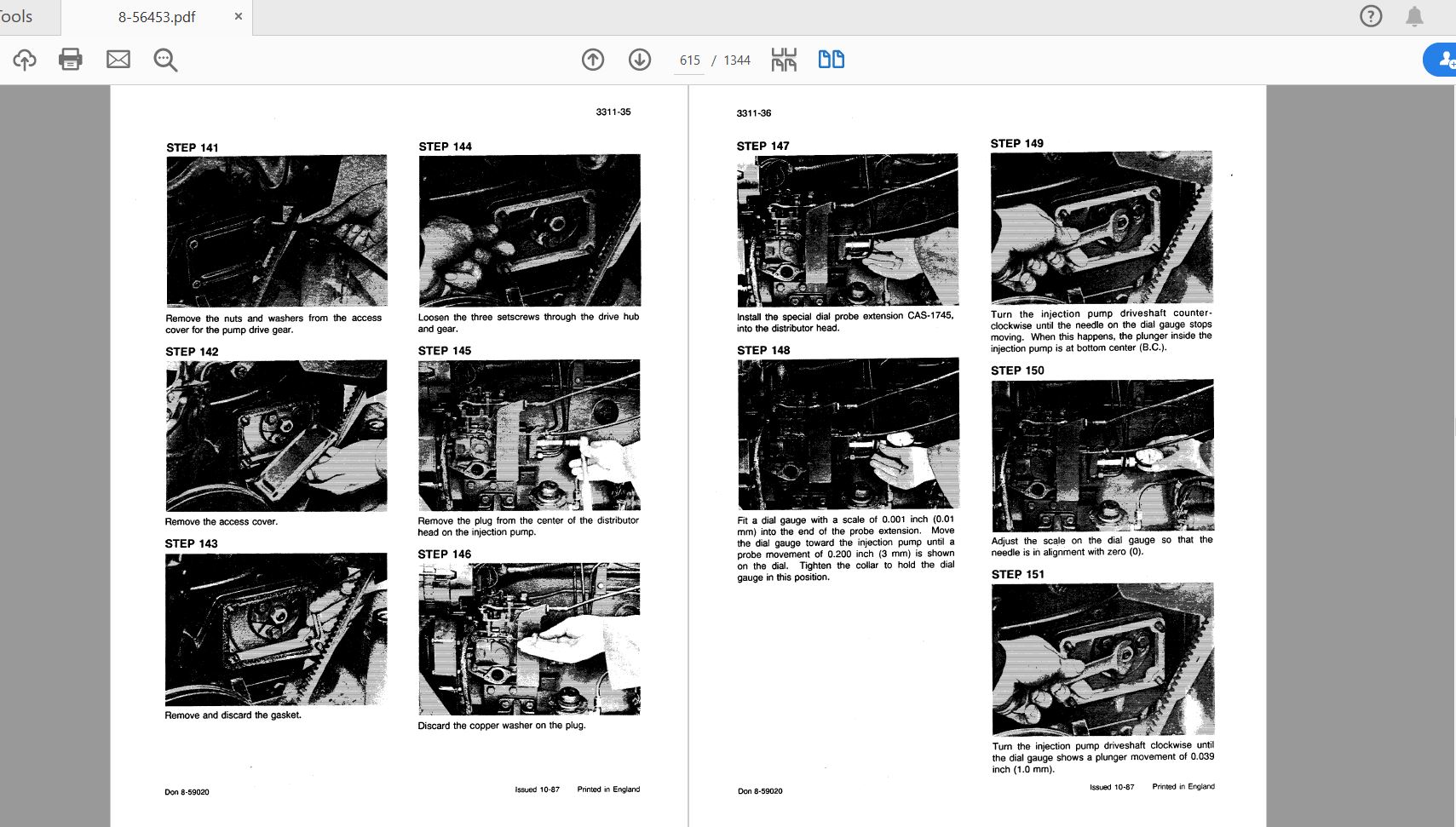This screenshot has width=1456, height=827.
Task: Click the page number "3311-36"
Action: pos(754,112)
